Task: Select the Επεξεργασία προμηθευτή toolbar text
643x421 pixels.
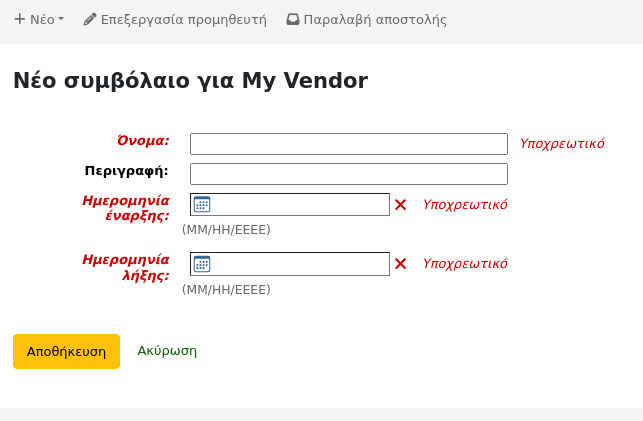Action: (184, 19)
